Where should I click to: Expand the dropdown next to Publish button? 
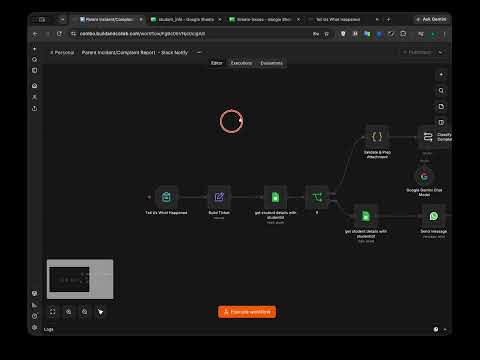pos(440,52)
